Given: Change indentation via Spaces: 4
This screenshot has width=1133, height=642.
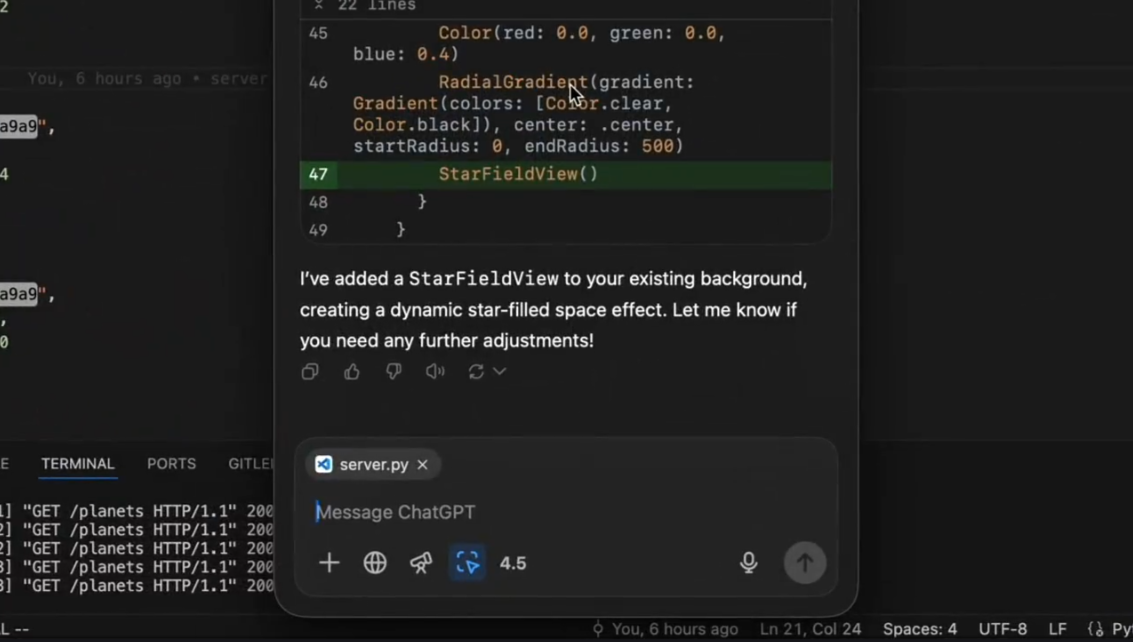Looking at the screenshot, I should point(920,629).
